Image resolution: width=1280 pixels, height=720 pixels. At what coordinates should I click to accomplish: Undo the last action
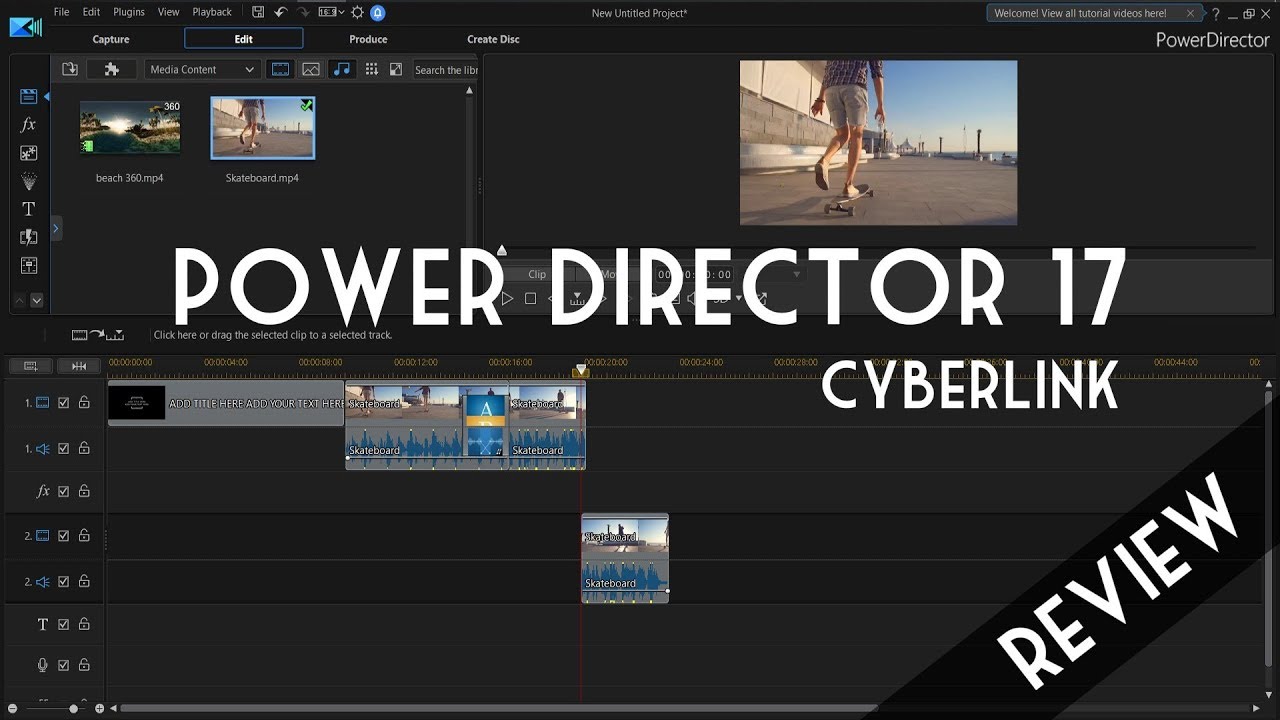tap(281, 12)
